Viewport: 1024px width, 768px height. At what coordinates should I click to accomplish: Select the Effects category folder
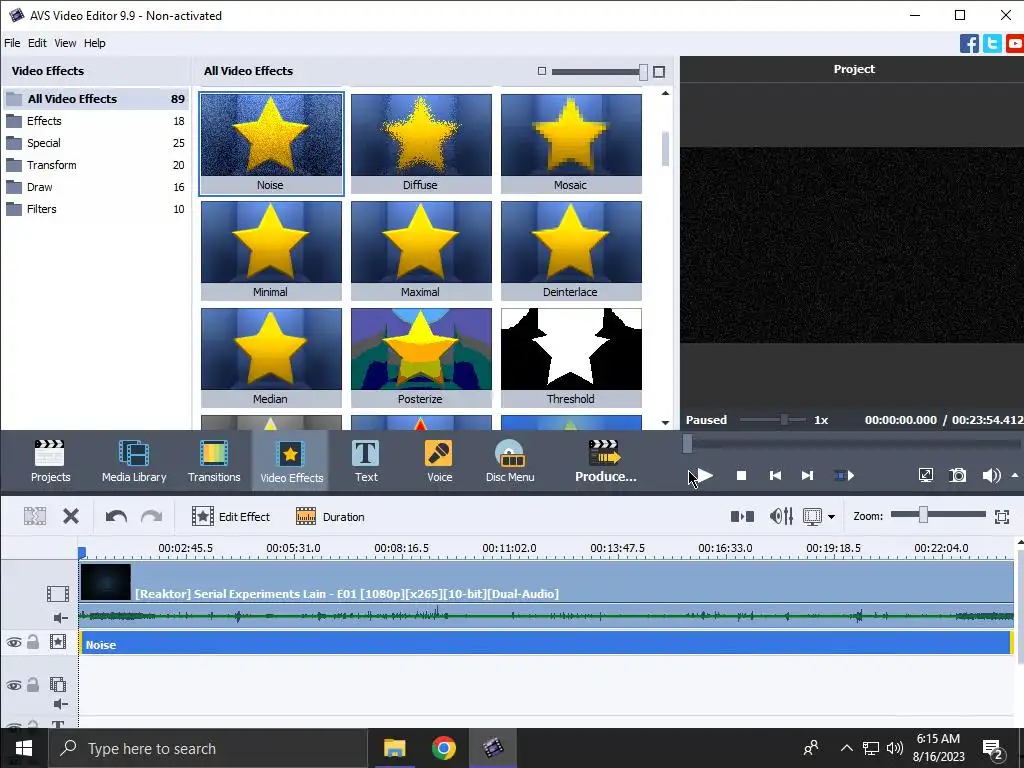coord(96,121)
